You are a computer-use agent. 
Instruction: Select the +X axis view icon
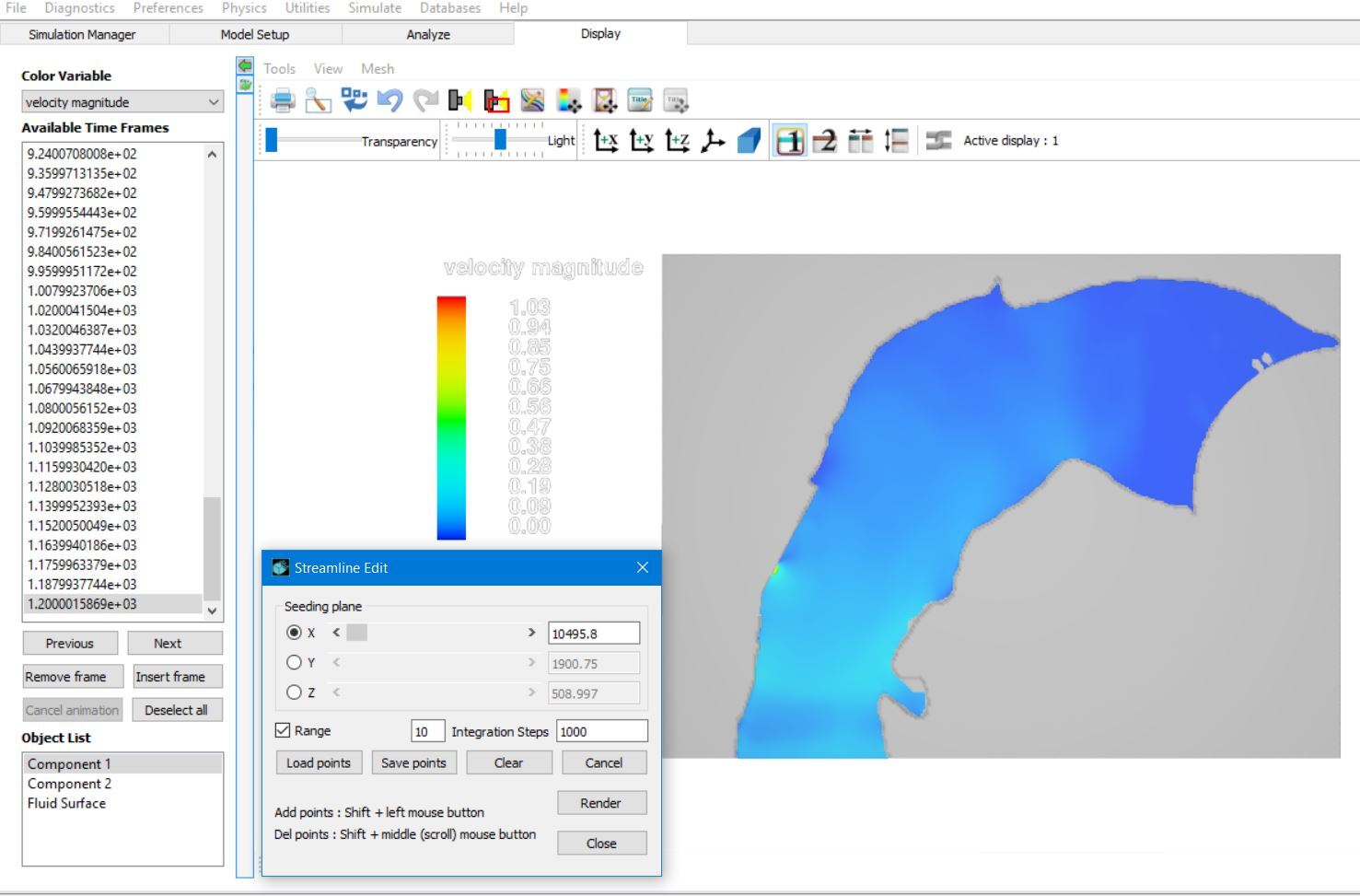point(606,141)
